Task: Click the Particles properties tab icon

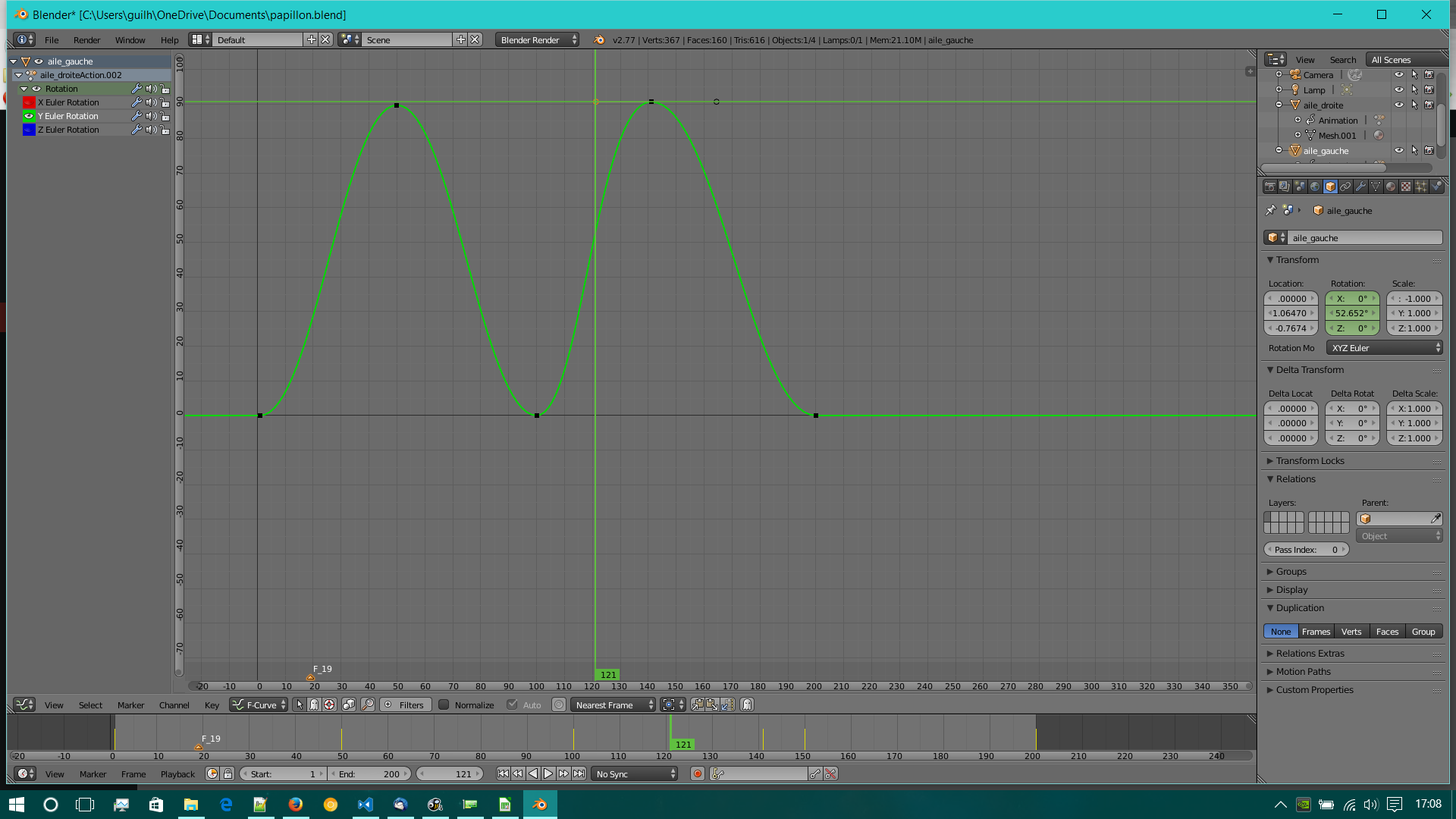Action: click(x=1421, y=187)
